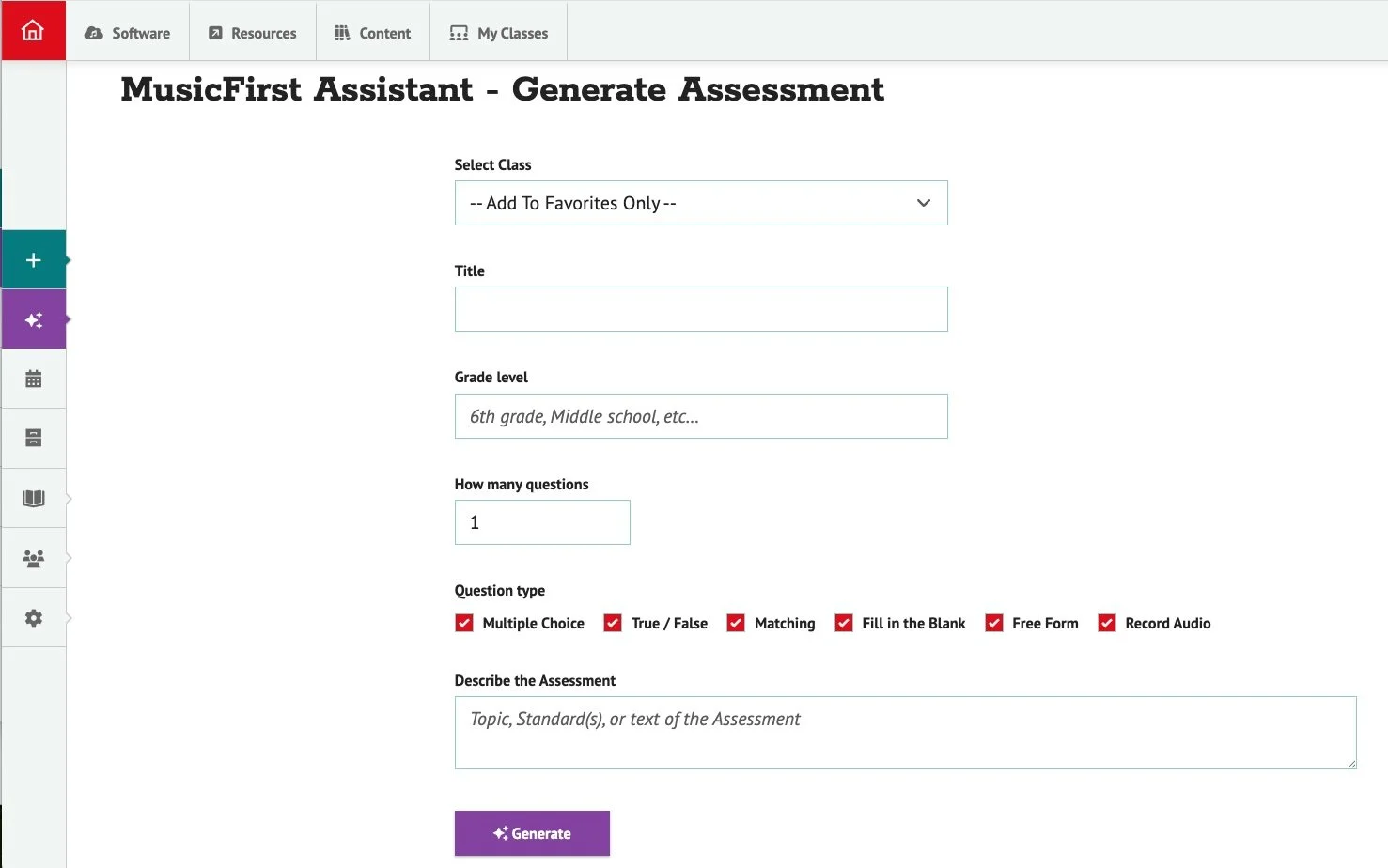Open the purple sparkle Assistant icon
The image size is (1388, 868).
coord(34,320)
